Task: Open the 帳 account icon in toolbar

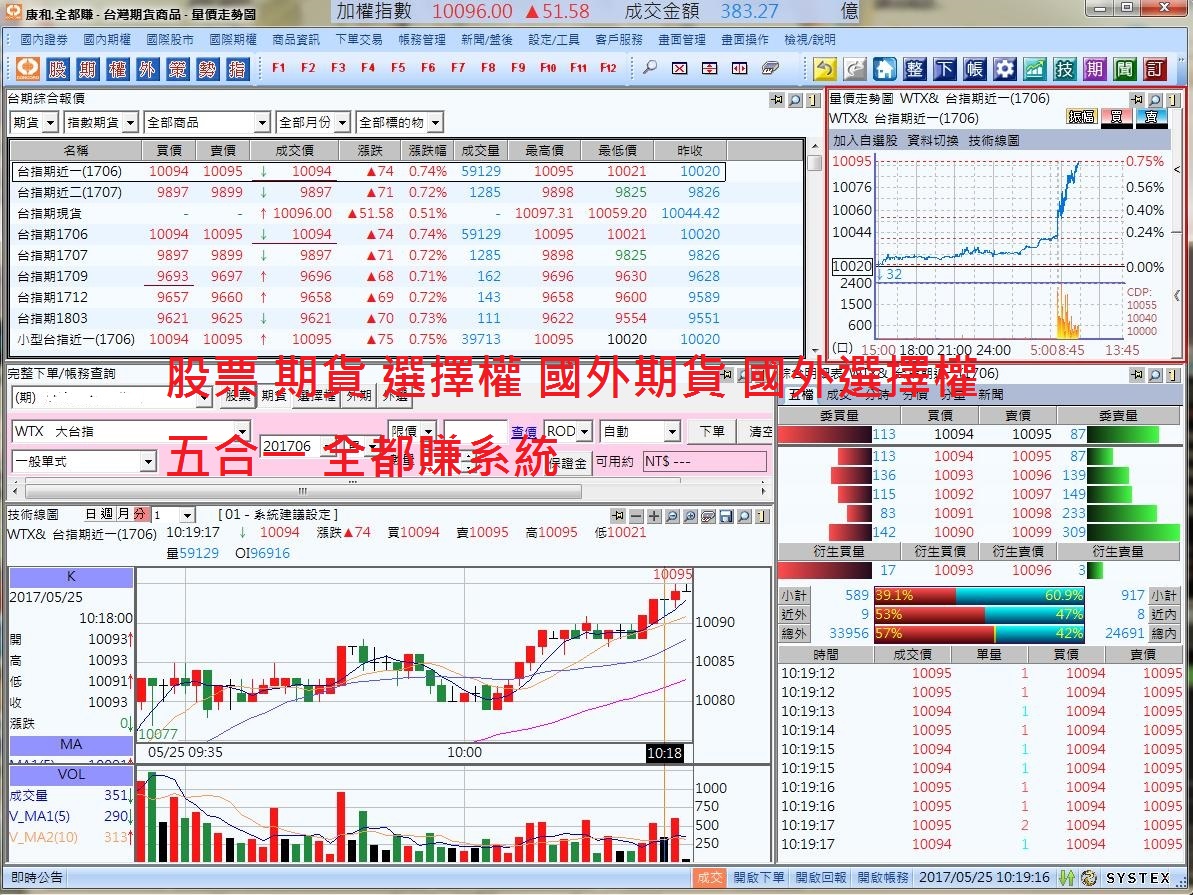Action: click(x=974, y=69)
